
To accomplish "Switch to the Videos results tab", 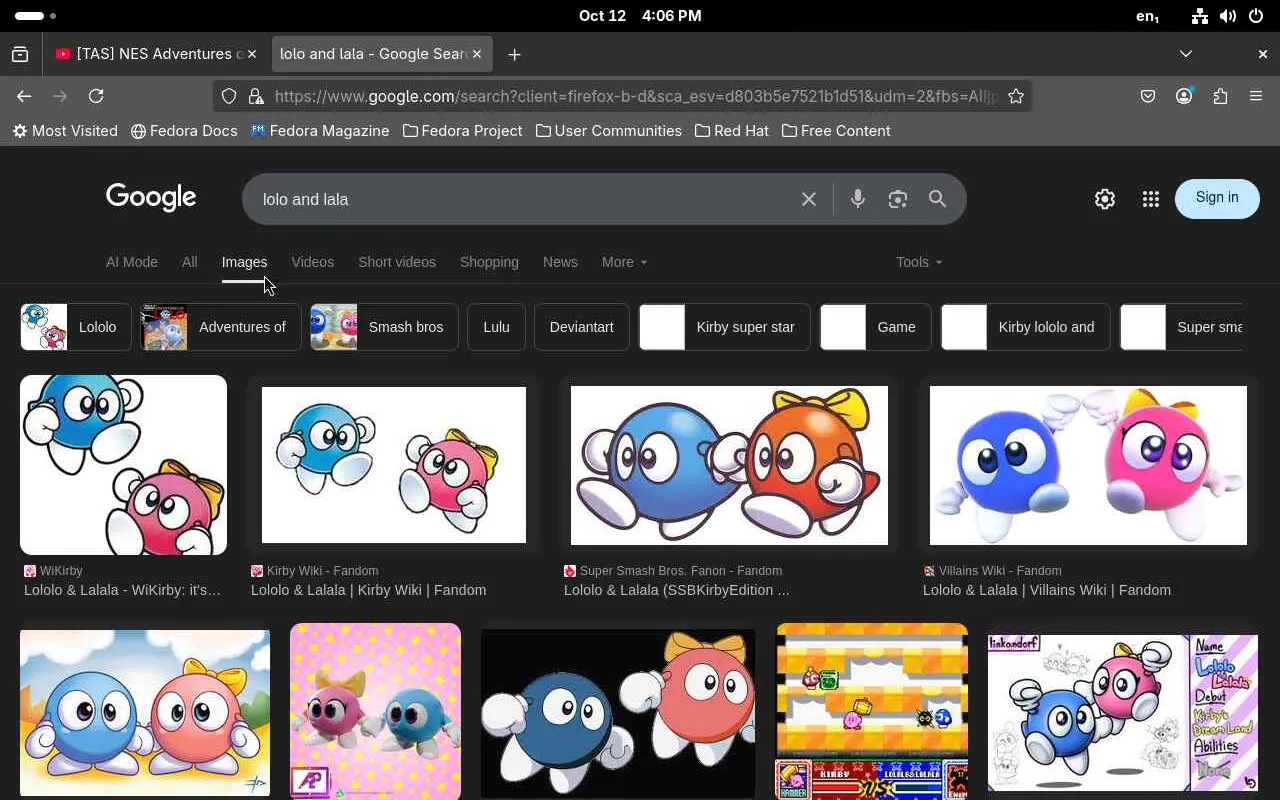I will [x=313, y=262].
